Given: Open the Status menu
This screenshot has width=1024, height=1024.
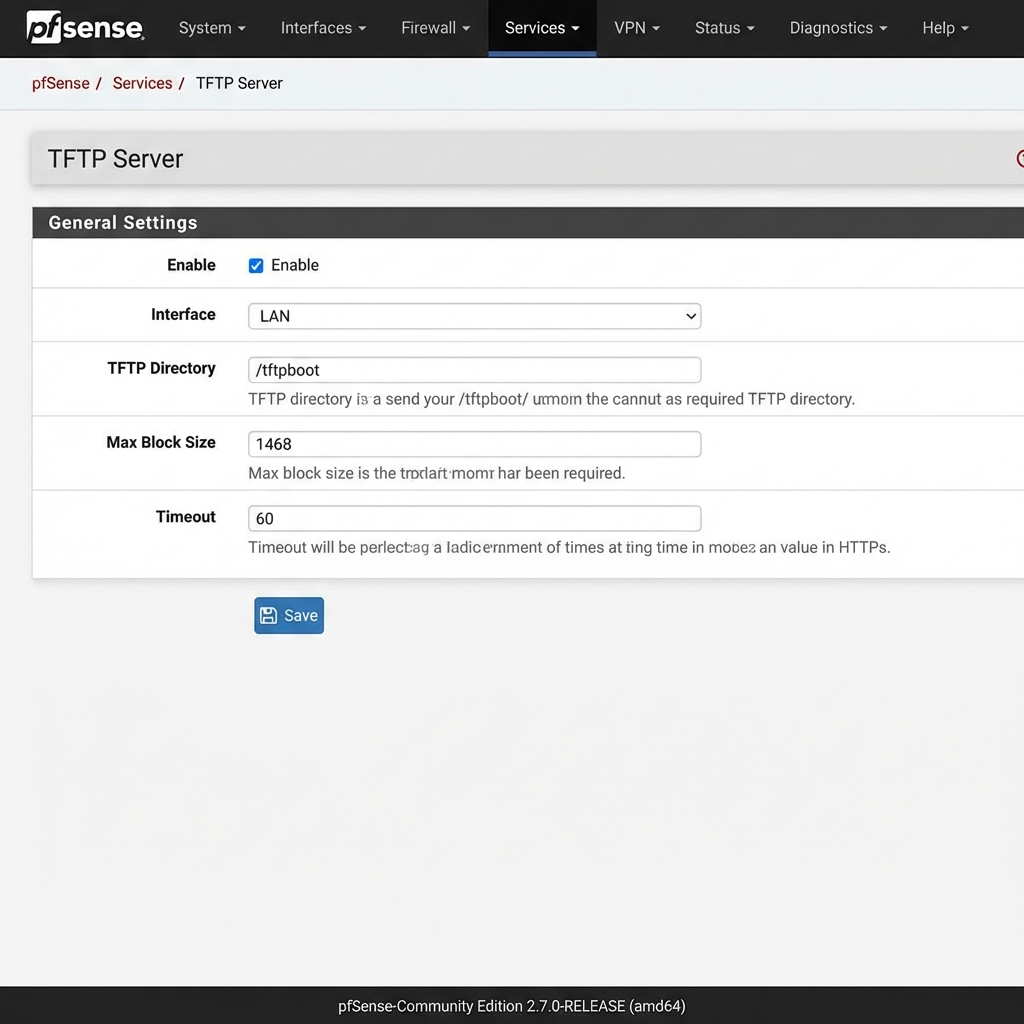Looking at the screenshot, I should click(723, 28).
